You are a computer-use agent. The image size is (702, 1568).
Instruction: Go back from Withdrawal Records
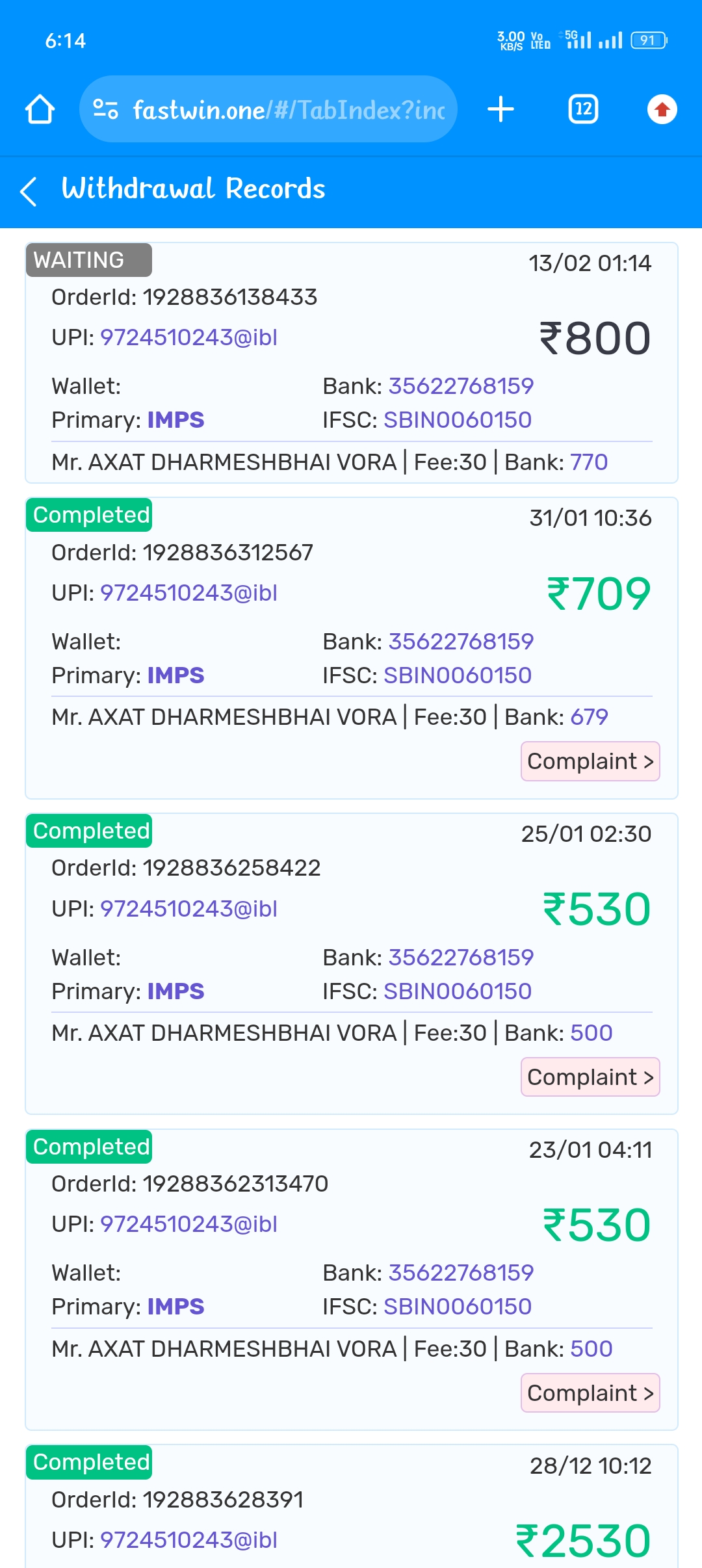(29, 191)
